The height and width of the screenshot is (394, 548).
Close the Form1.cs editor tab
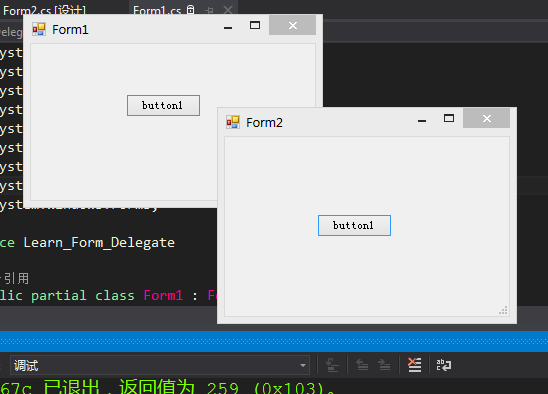pyautogui.click(x=228, y=10)
